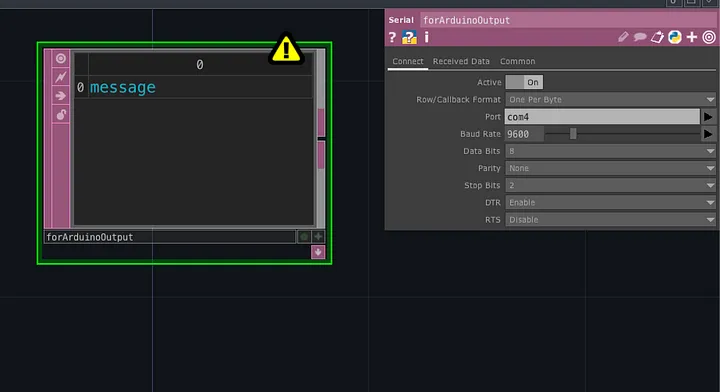This screenshot has height=392, width=720.
Task: Click the copy parameters page icon
Action: click(657, 37)
